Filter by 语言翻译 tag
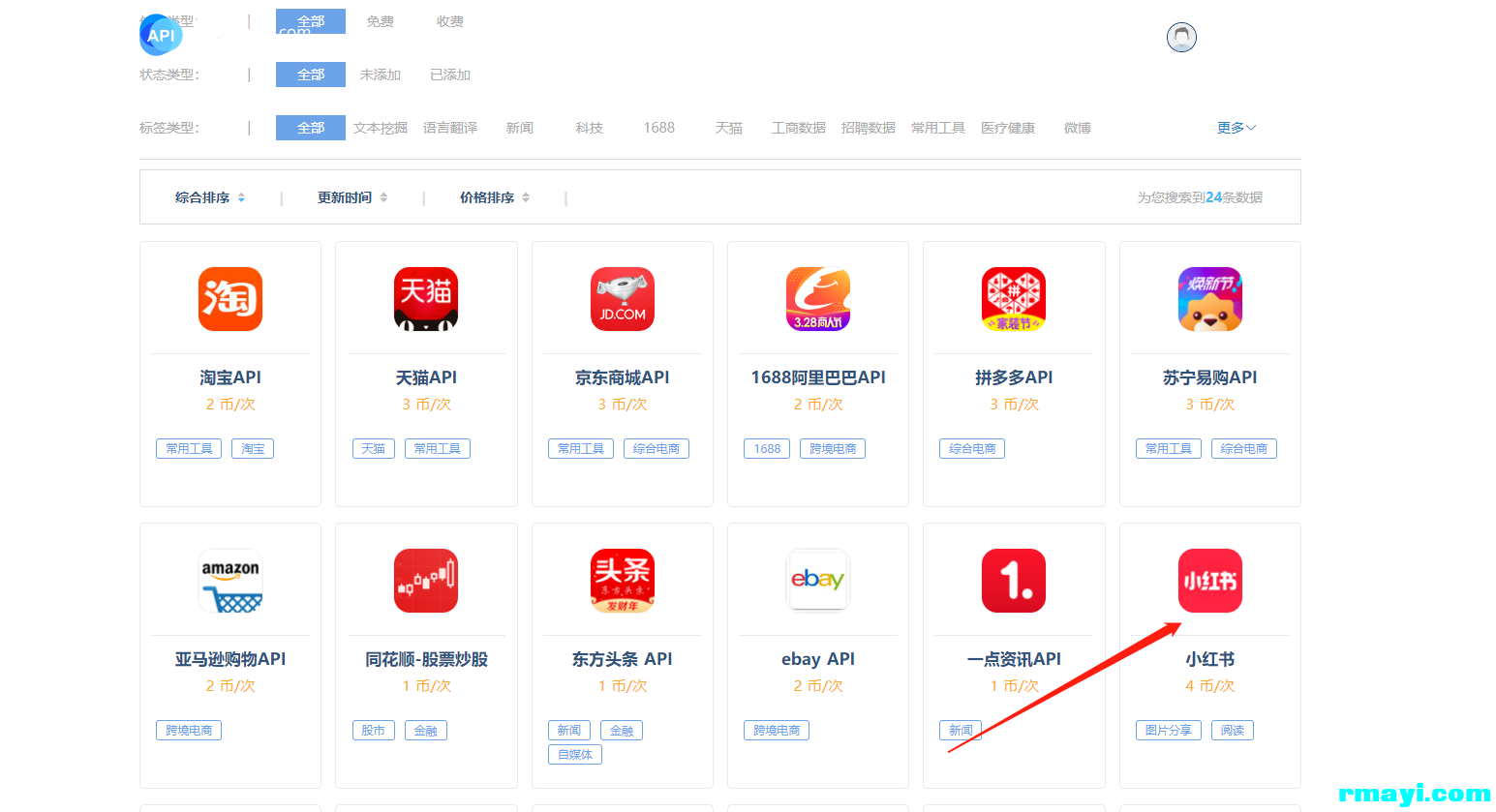 [x=450, y=128]
